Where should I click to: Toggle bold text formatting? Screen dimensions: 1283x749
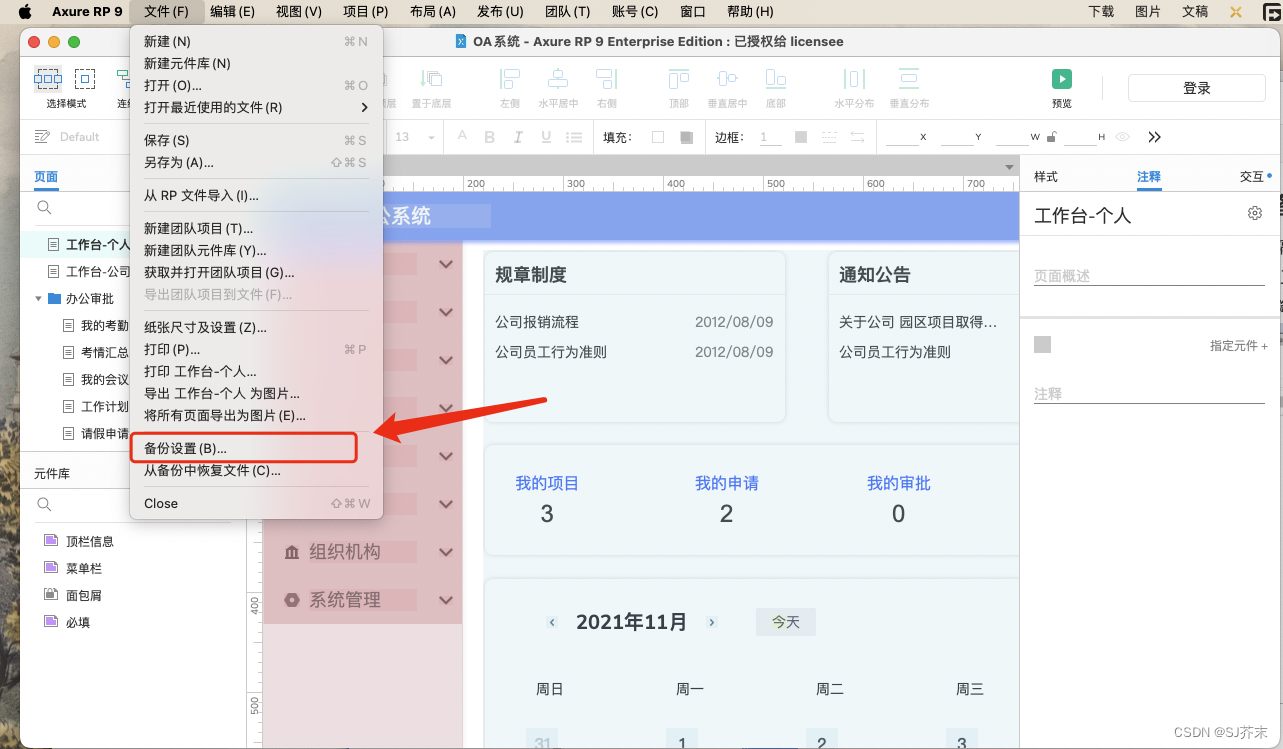click(490, 137)
